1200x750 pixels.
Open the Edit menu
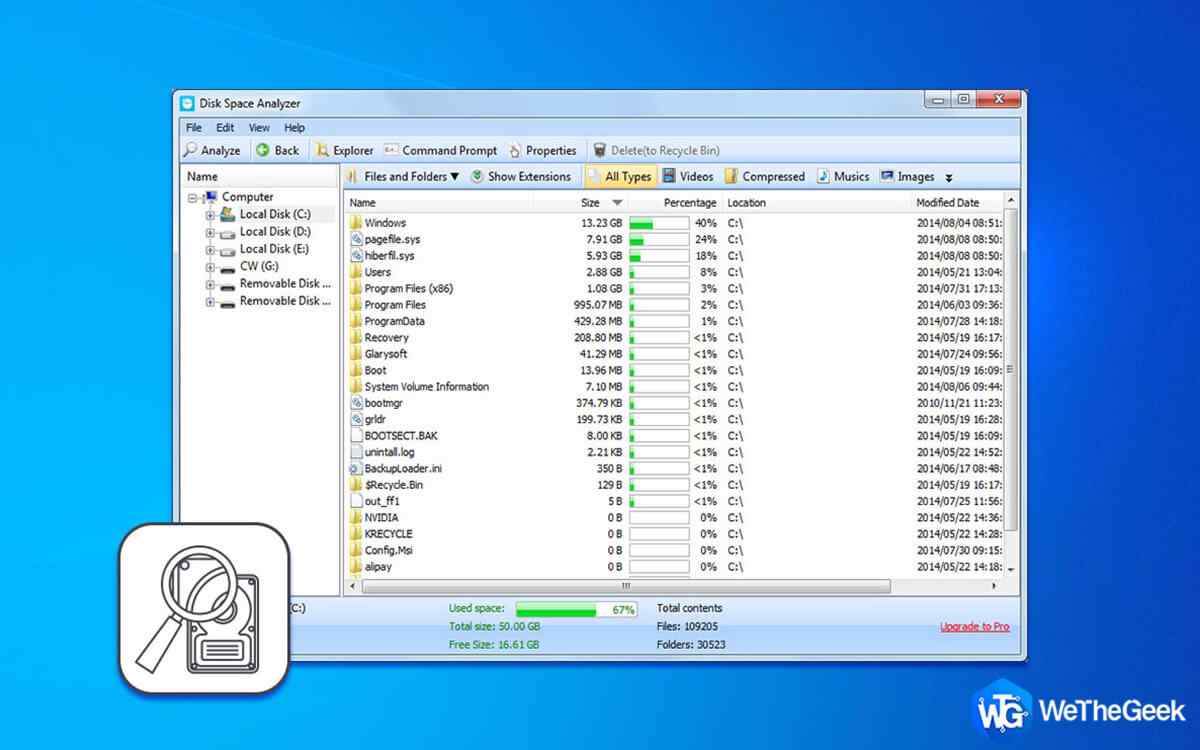coord(225,128)
